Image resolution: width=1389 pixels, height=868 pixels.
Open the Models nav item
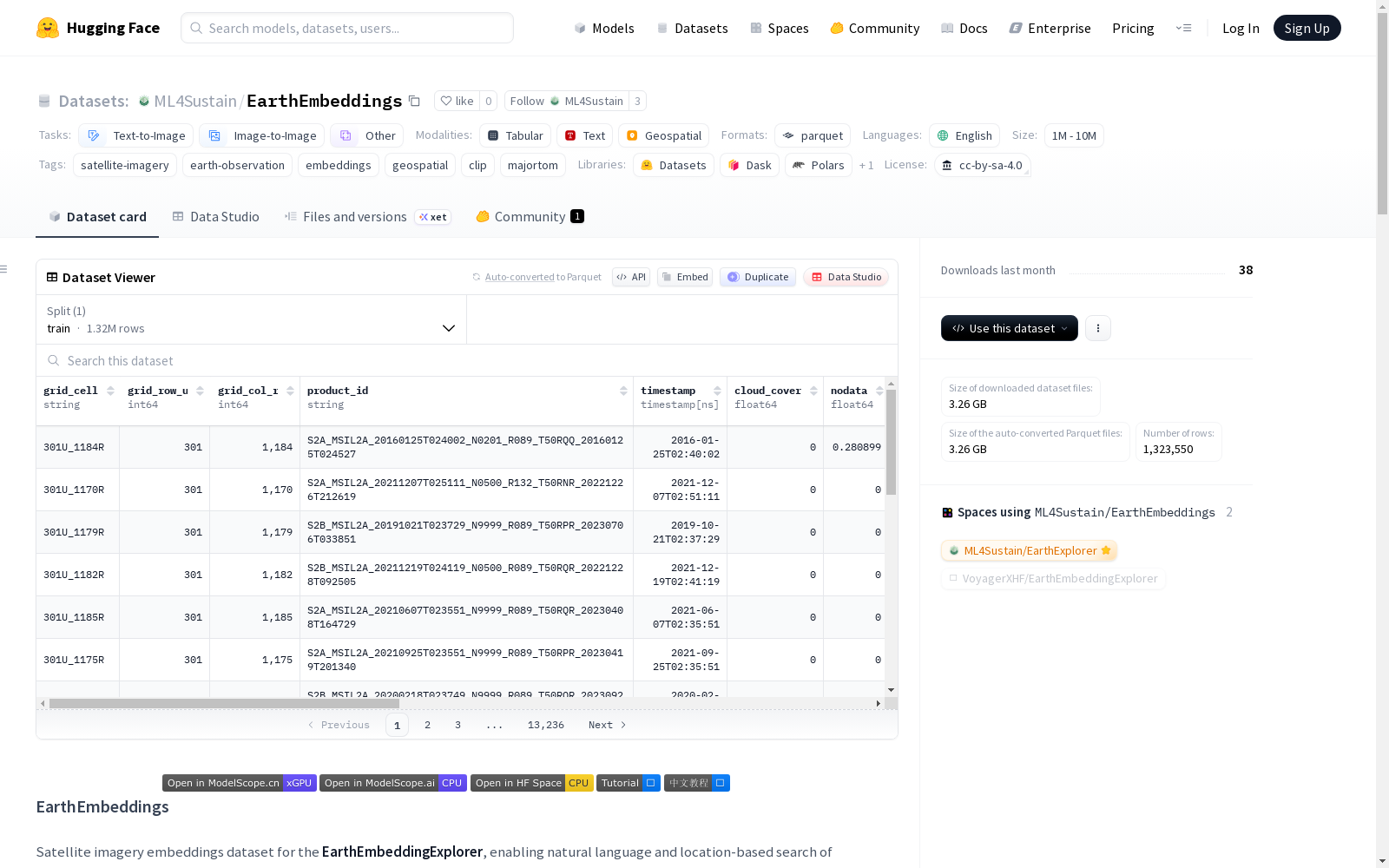[604, 28]
